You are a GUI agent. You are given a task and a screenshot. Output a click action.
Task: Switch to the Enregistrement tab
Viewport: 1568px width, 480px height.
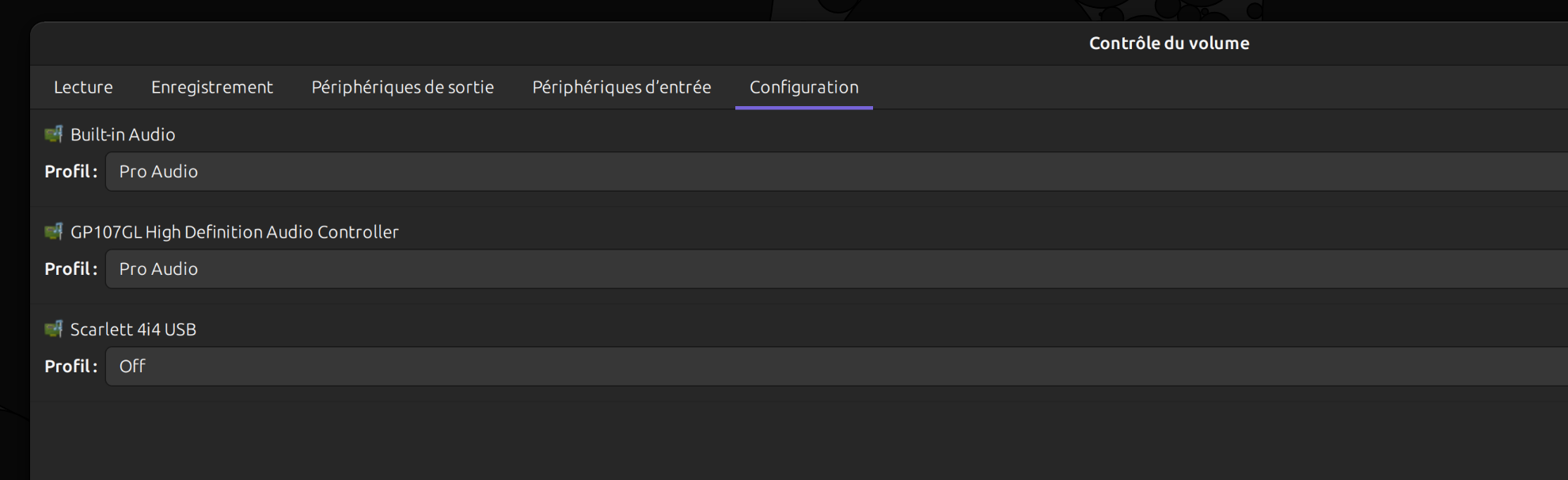(212, 87)
